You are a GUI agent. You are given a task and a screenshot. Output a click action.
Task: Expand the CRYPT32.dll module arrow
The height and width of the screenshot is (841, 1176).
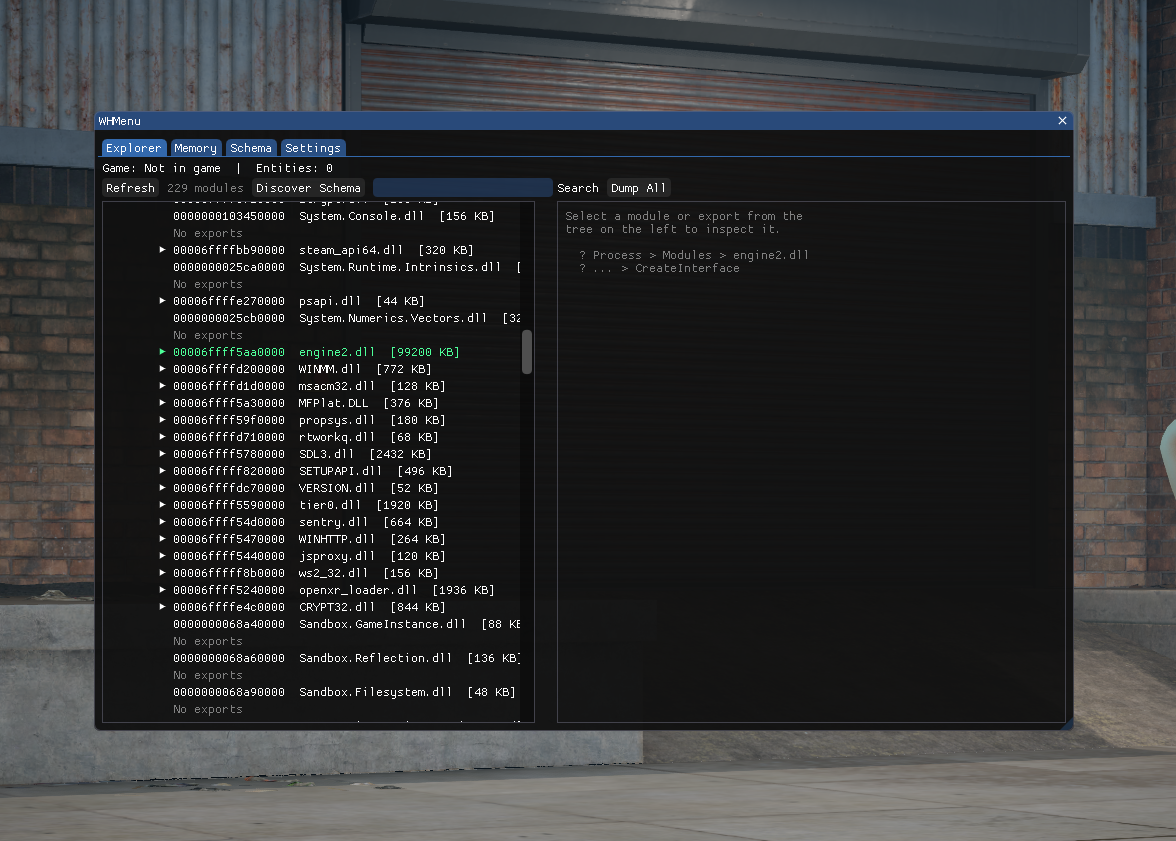click(163, 607)
